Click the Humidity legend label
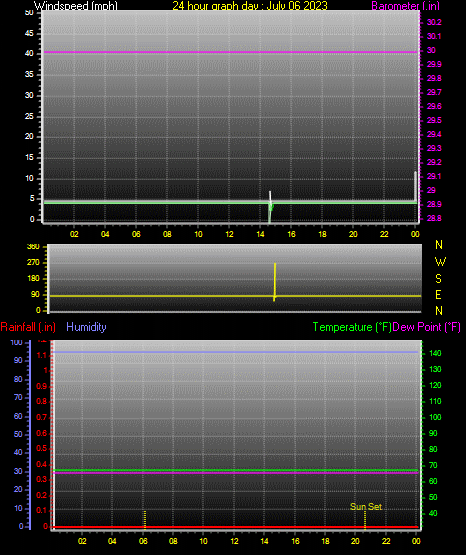 [x=86, y=327]
